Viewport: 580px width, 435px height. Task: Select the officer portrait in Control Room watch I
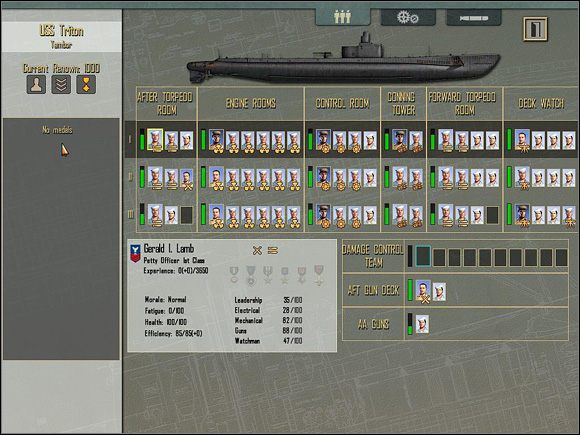323,140
